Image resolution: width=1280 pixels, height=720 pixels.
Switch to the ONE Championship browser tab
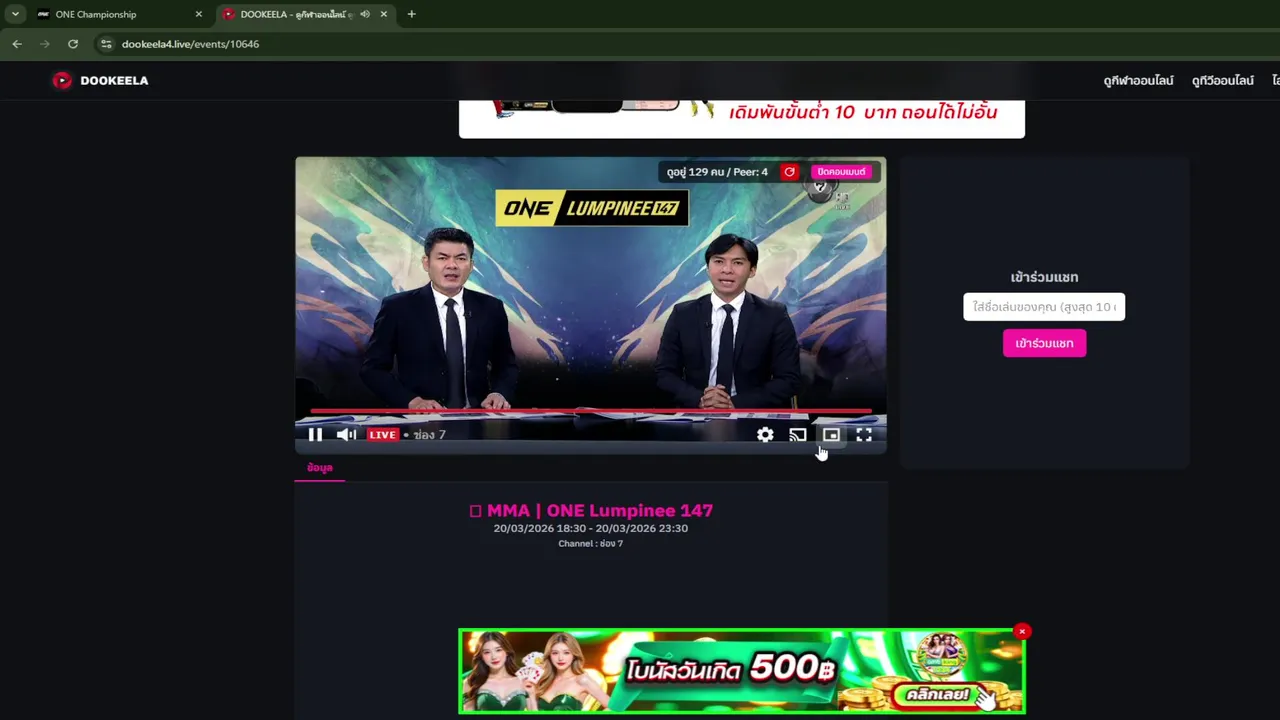(x=118, y=14)
